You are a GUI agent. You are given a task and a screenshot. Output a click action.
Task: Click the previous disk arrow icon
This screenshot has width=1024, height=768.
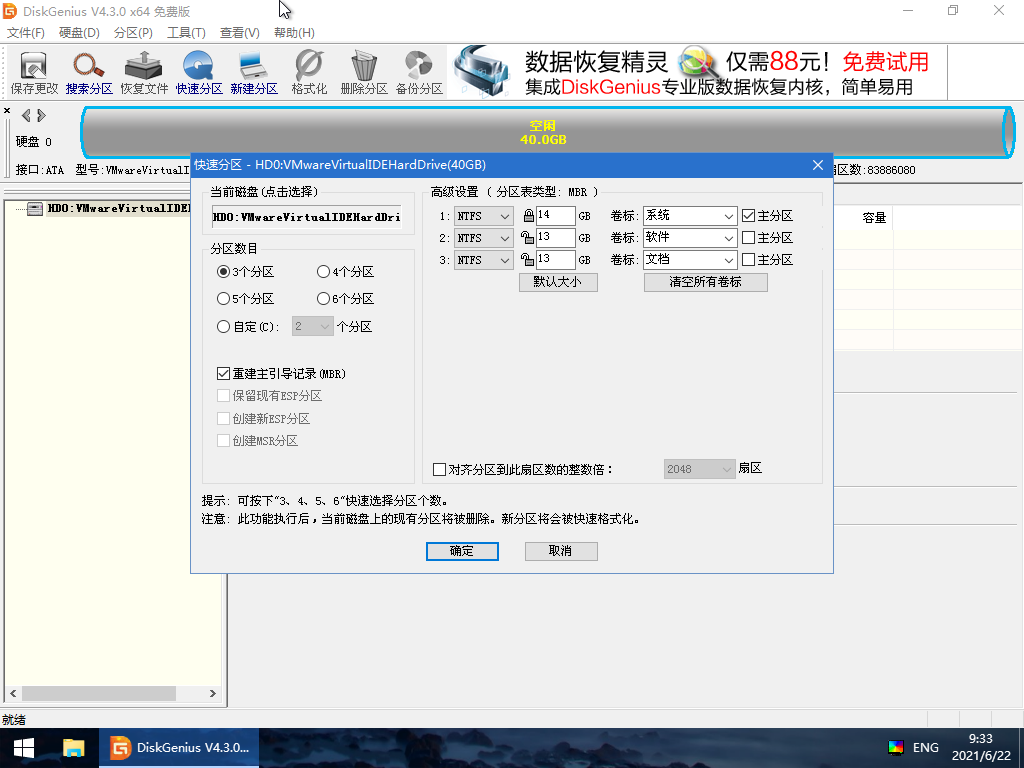point(26,116)
